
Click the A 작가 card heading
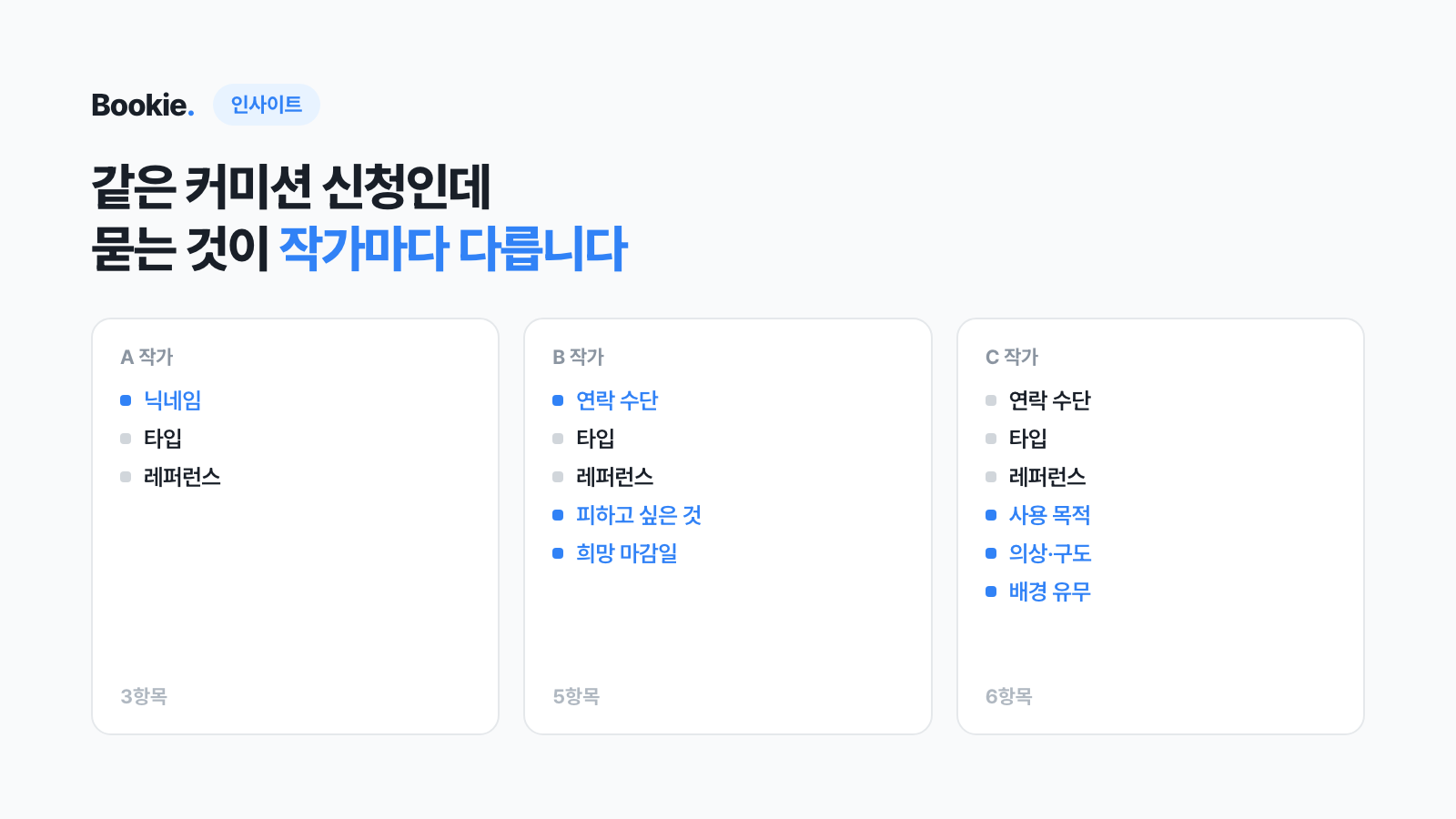(x=147, y=357)
